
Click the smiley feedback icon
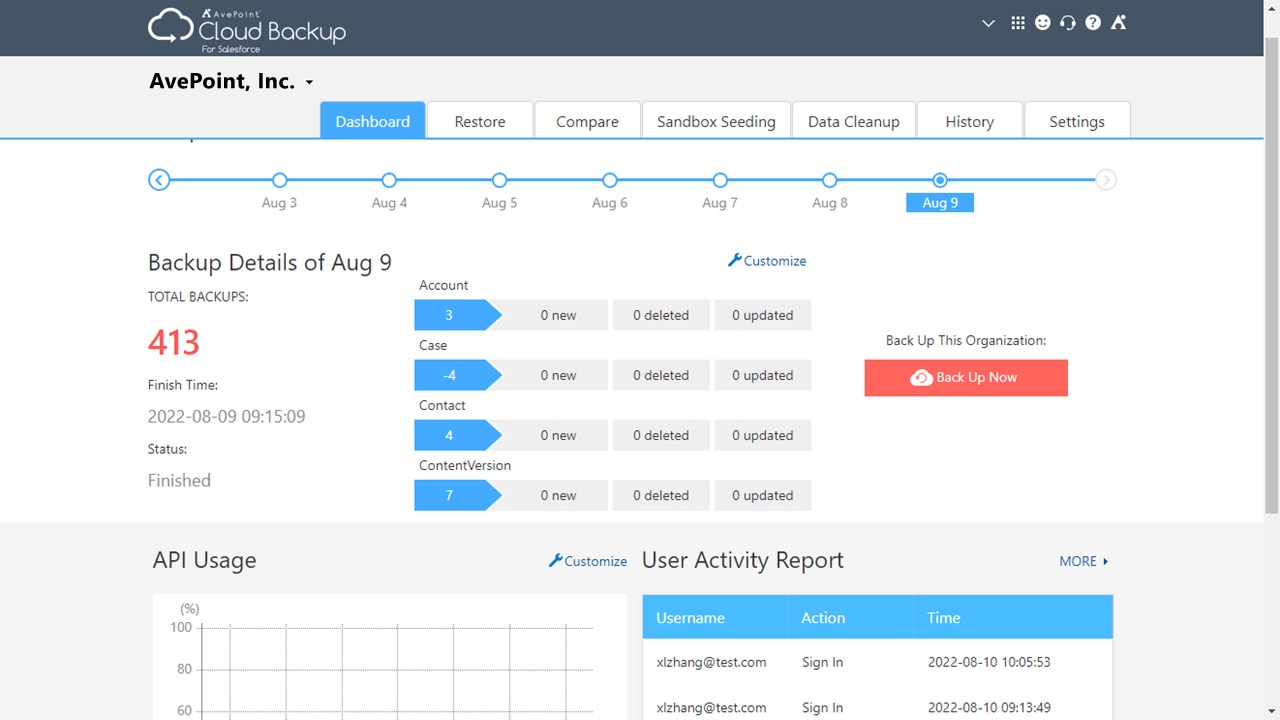(1043, 23)
